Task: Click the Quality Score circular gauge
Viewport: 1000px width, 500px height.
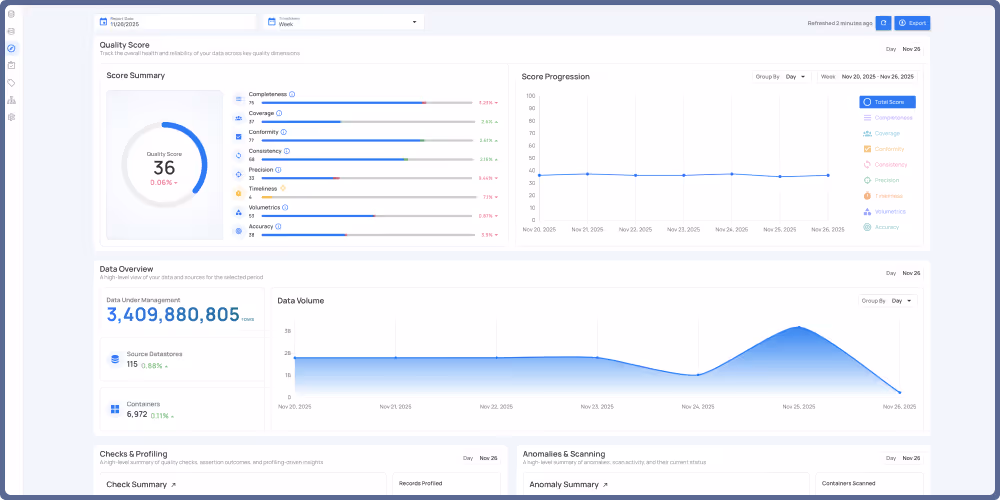Action: 164,165
